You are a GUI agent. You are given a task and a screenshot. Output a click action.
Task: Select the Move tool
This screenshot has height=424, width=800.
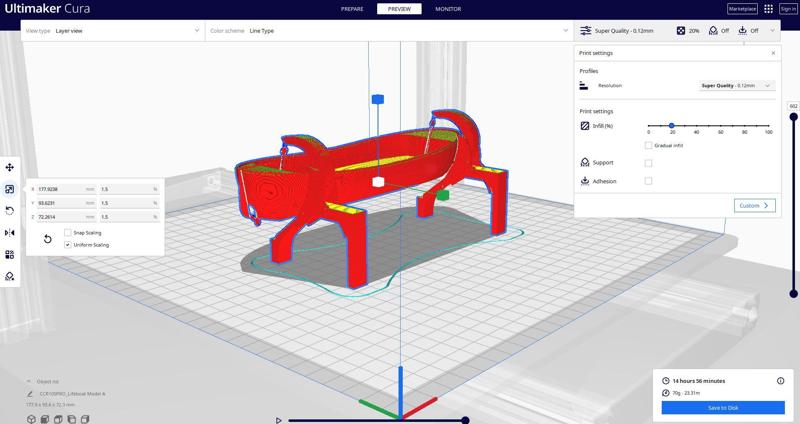click(9, 167)
